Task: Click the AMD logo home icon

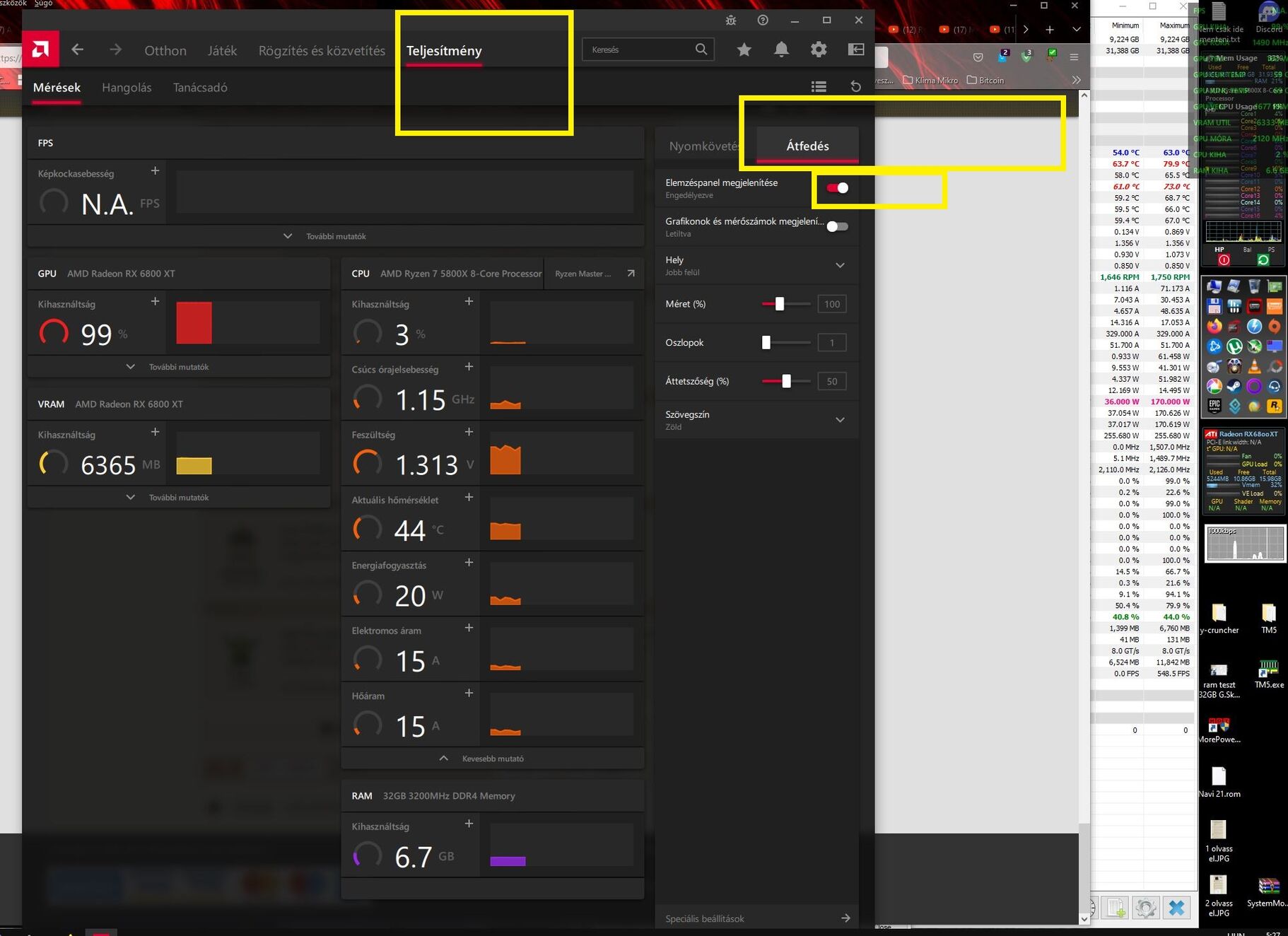Action: tap(40, 49)
